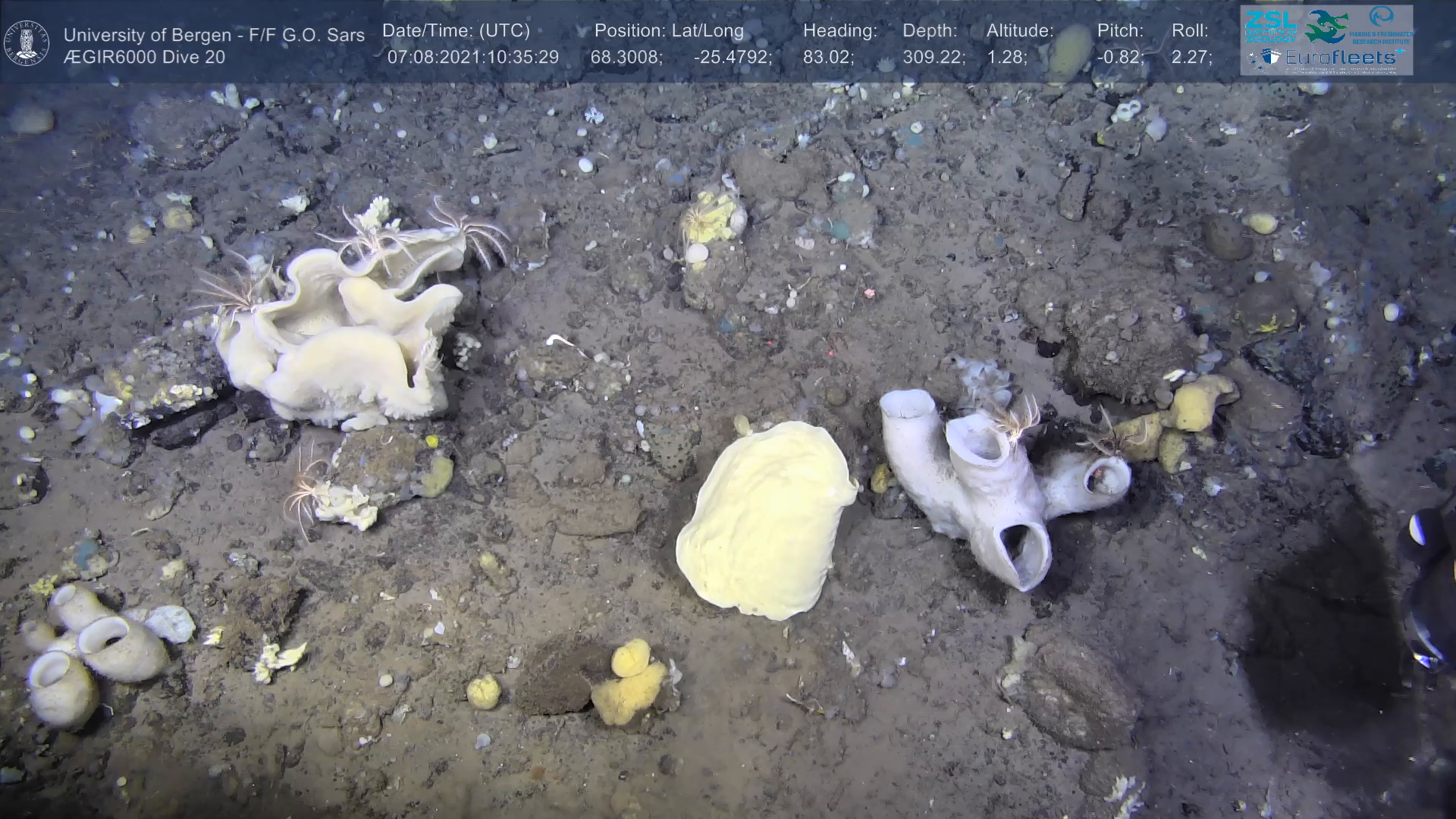Click the Eurofleets+ ship emblem logo
This screenshot has width=1456, height=819.
(1265, 58)
